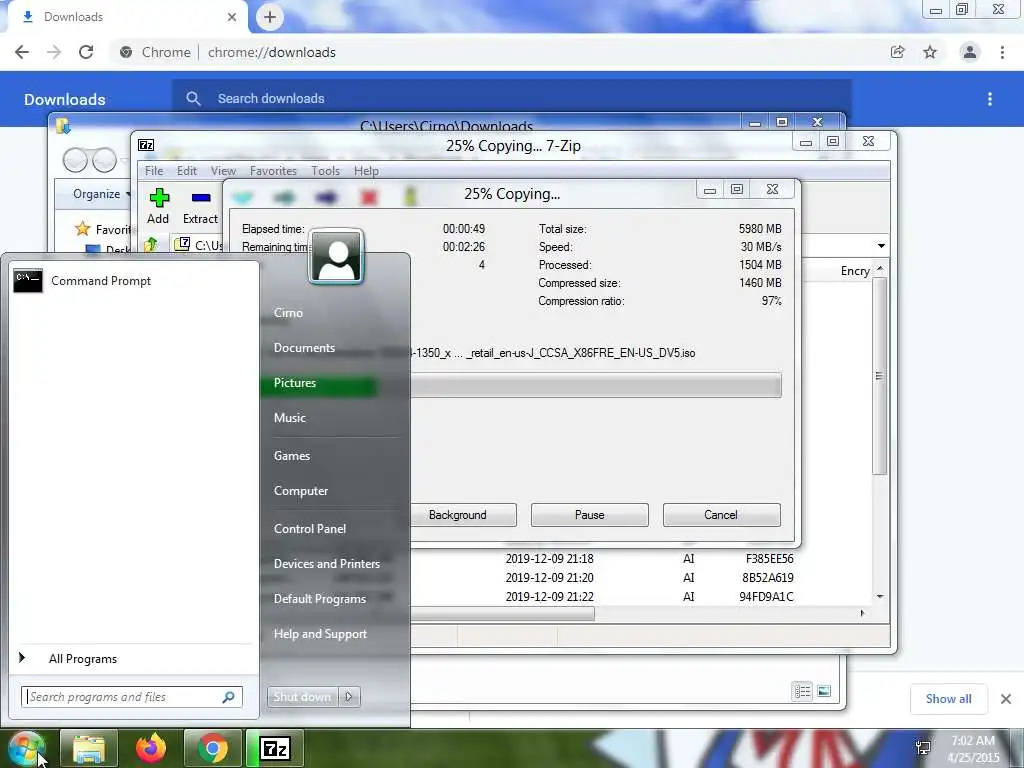The width and height of the screenshot is (1024, 768).
Task: Open Help and Support
Action: click(x=321, y=634)
